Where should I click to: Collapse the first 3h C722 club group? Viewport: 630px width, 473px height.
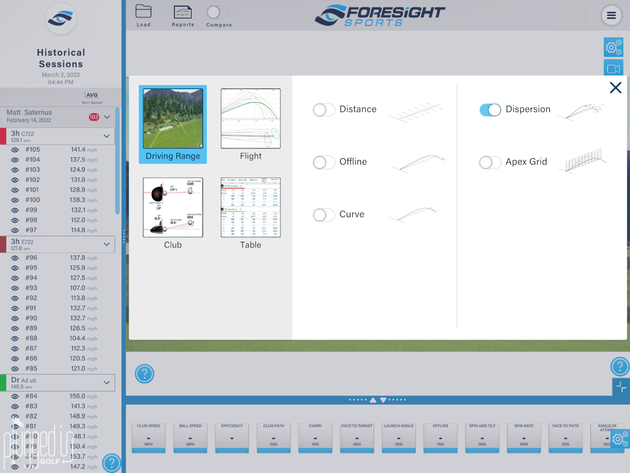(107, 135)
